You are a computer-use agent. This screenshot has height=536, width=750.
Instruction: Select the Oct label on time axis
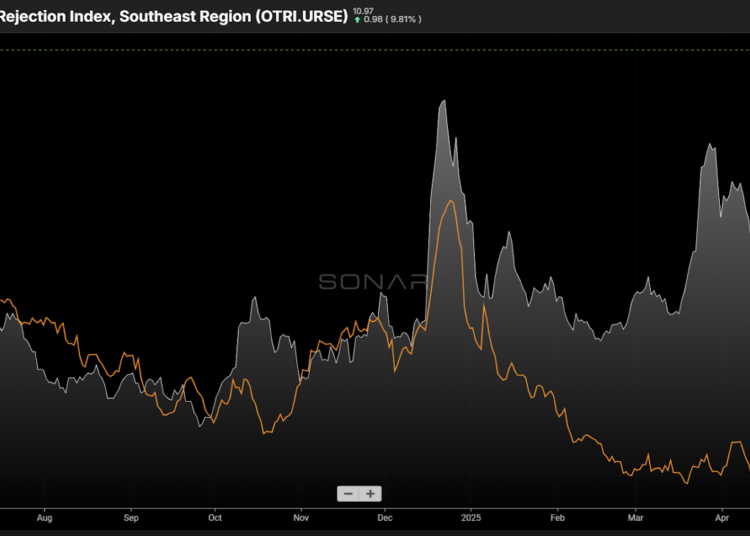[x=215, y=519]
